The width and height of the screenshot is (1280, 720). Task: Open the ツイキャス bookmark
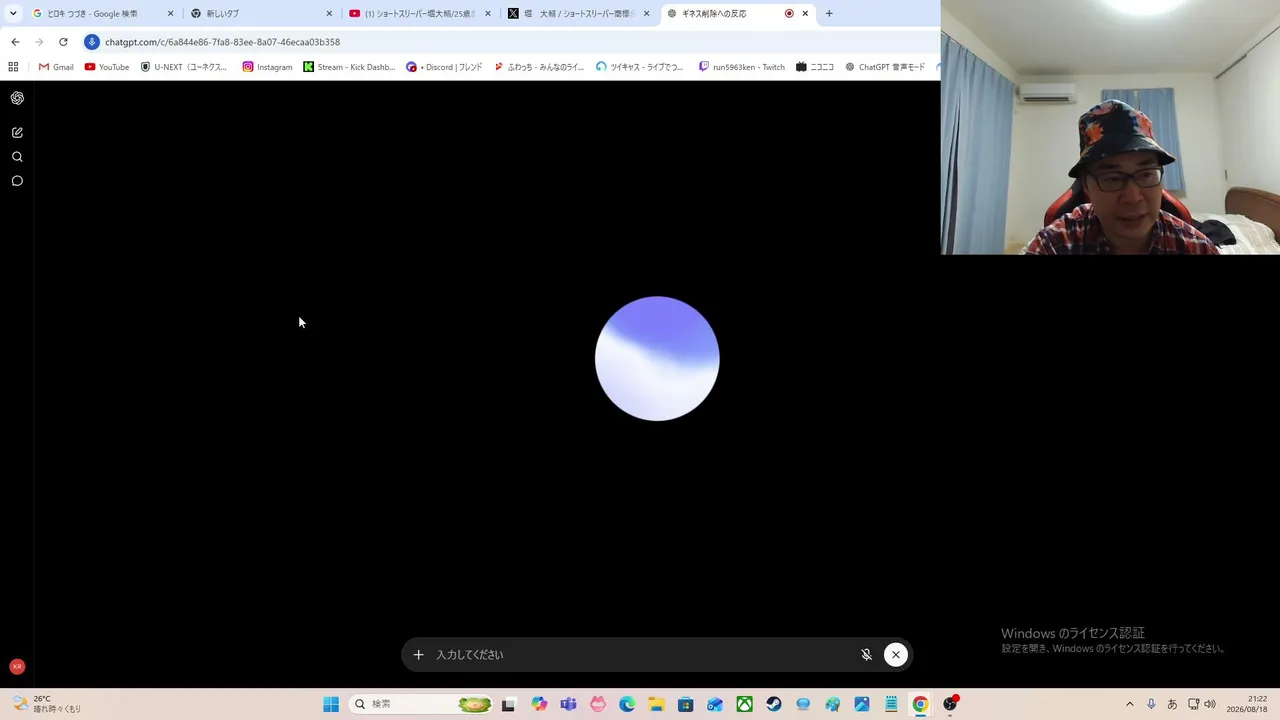click(640, 67)
